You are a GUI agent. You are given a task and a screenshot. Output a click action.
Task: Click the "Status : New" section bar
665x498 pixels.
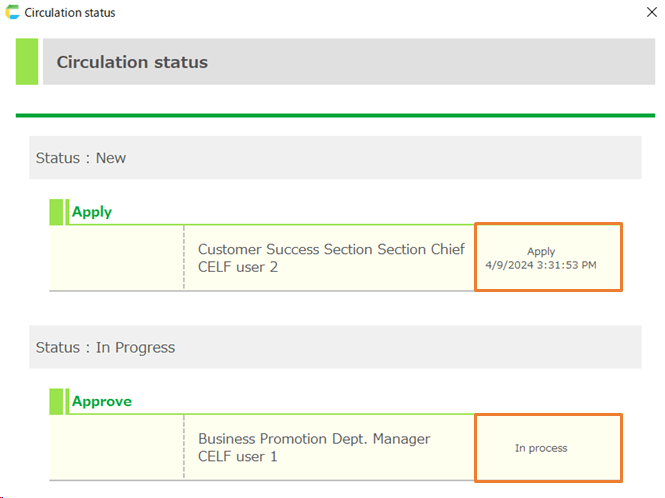[335, 158]
